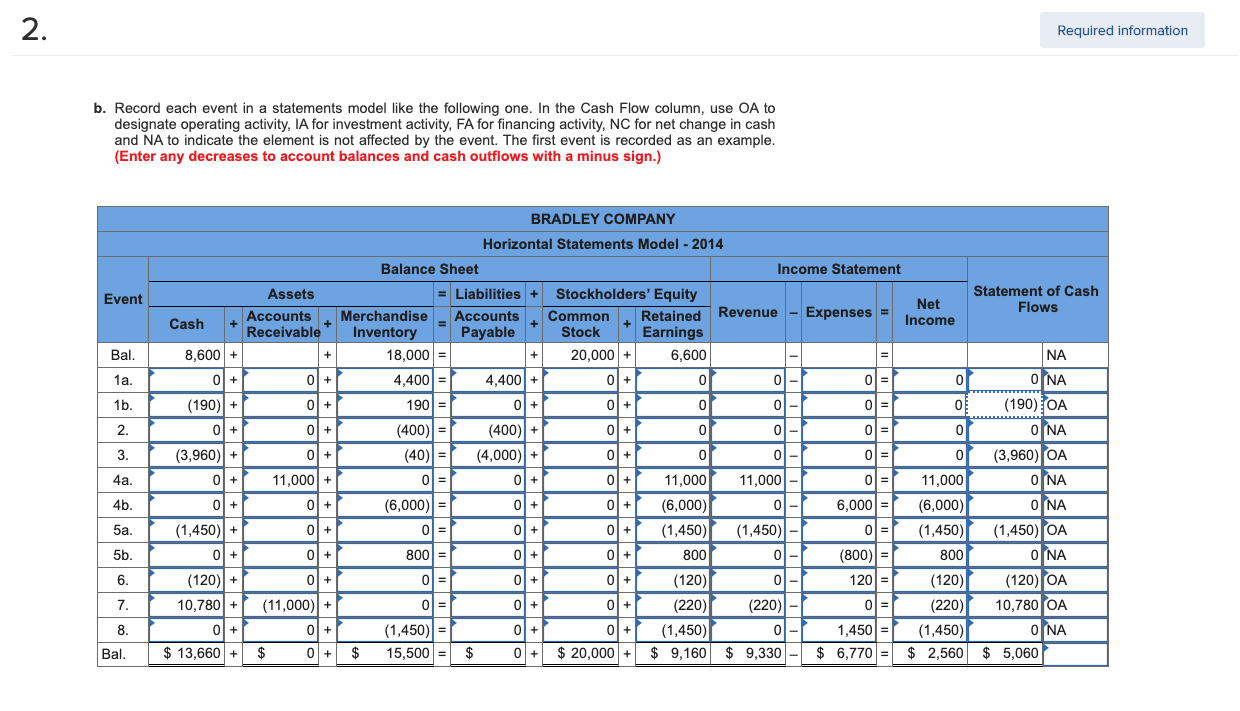The width and height of the screenshot is (1240, 711).
Task: Click the Accounts Payable cell for event 3
Action: pyautogui.click(x=486, y=455)
